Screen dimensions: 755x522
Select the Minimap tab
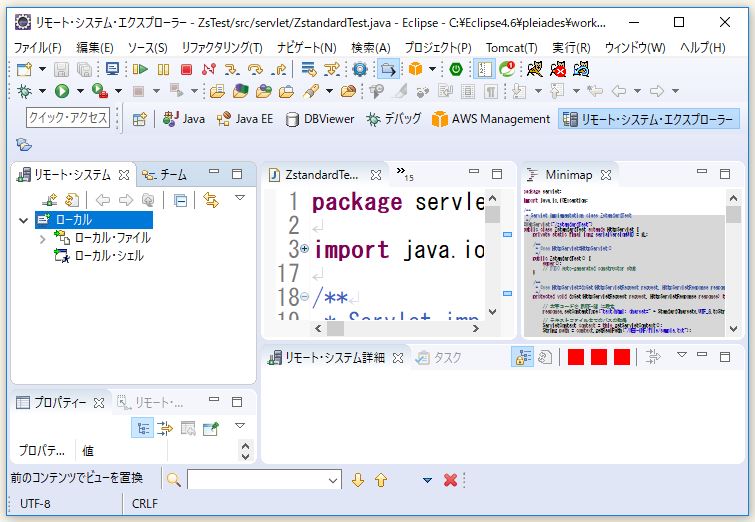click(x=568, y=175)
